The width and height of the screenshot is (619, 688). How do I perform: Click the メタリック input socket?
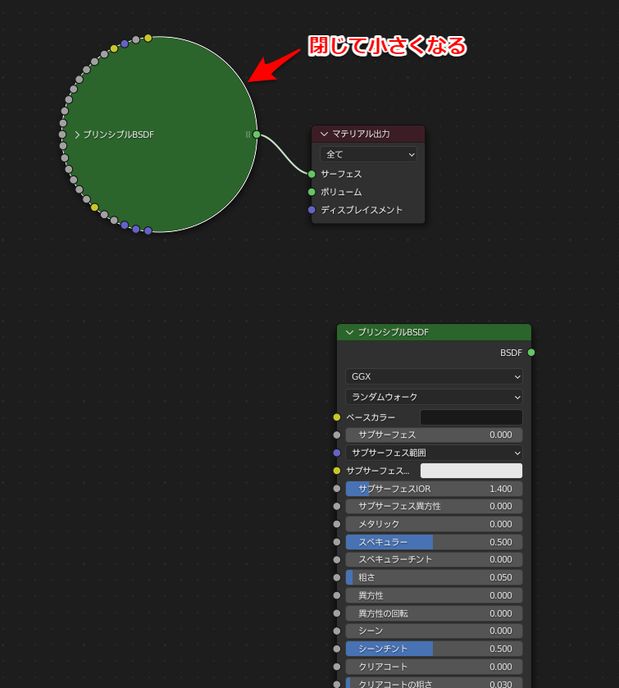[x=336, y=524]
